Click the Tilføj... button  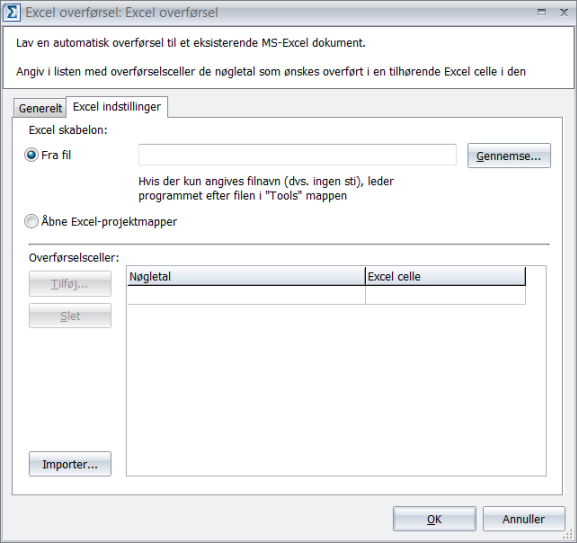(x=70, y=284)
